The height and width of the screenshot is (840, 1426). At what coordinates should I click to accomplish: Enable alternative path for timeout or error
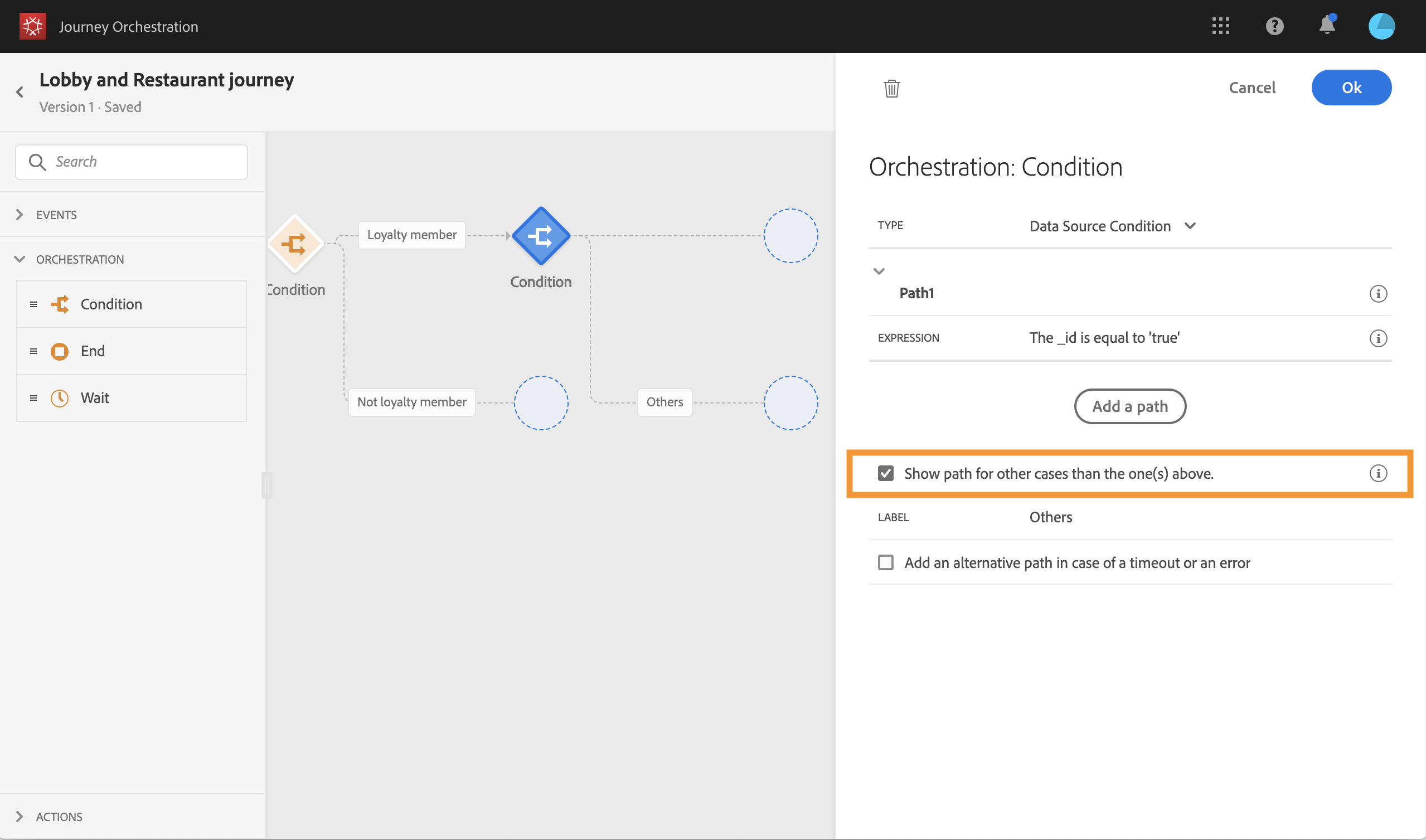coord(885,562)
